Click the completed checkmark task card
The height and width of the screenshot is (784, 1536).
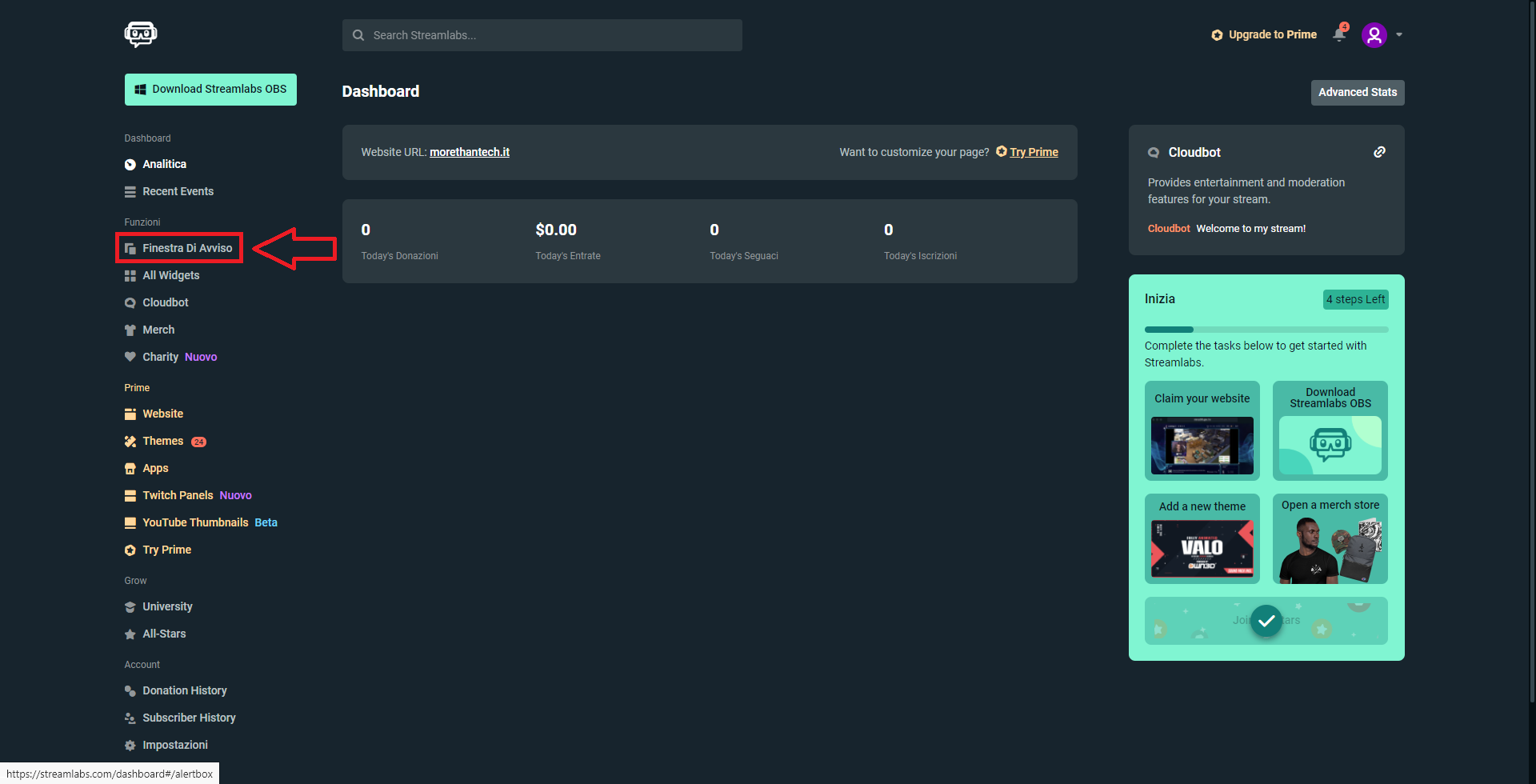click(x=1266, y=621)
